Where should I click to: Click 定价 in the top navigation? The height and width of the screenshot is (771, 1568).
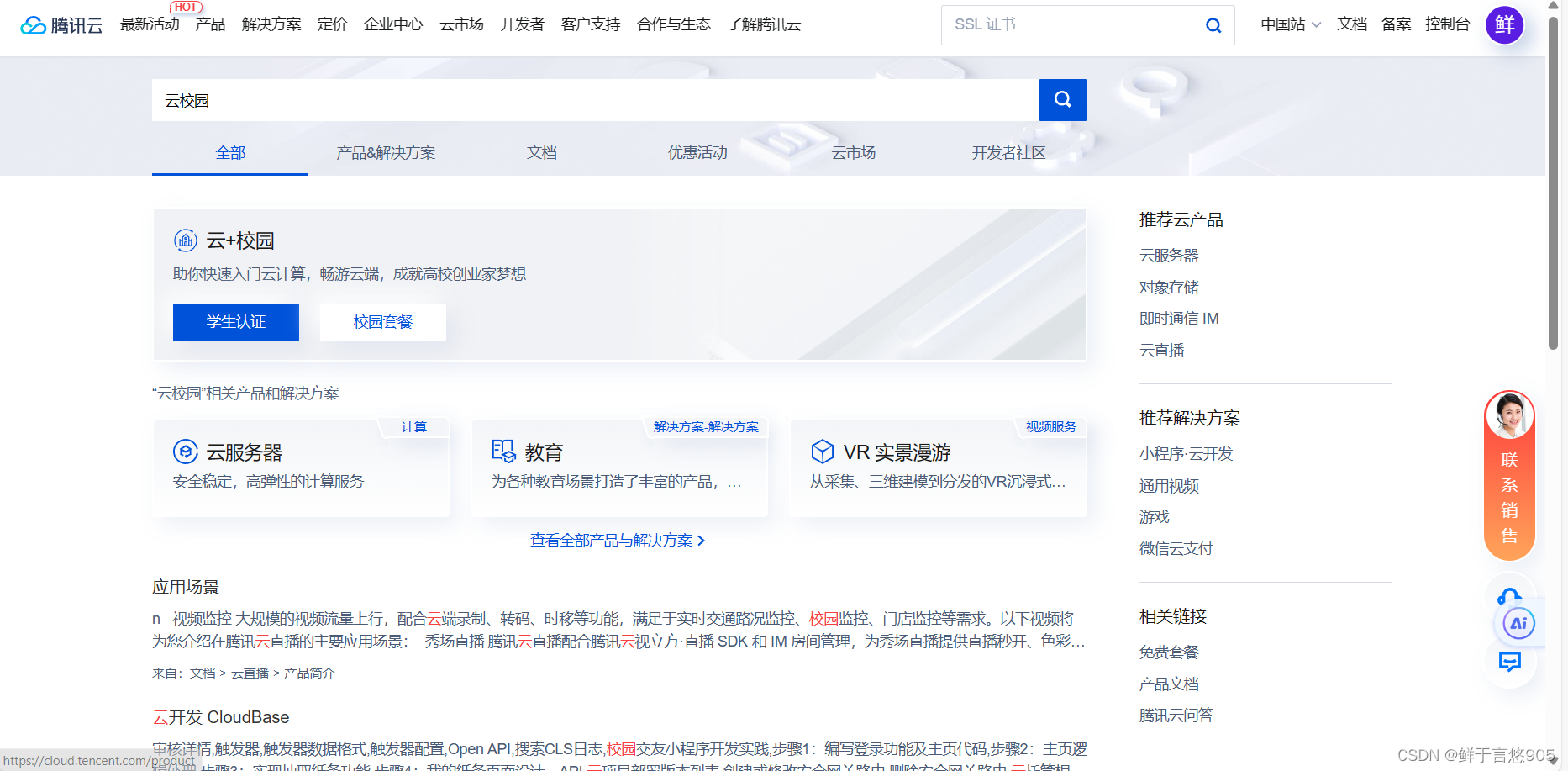click(332, 24)
